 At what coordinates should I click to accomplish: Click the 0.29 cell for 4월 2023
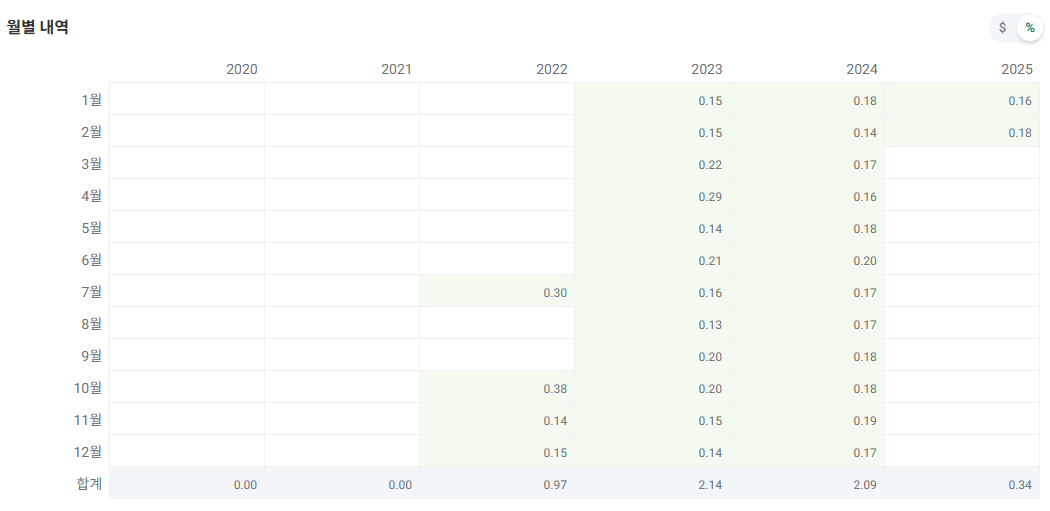click(x=652, y=197)
